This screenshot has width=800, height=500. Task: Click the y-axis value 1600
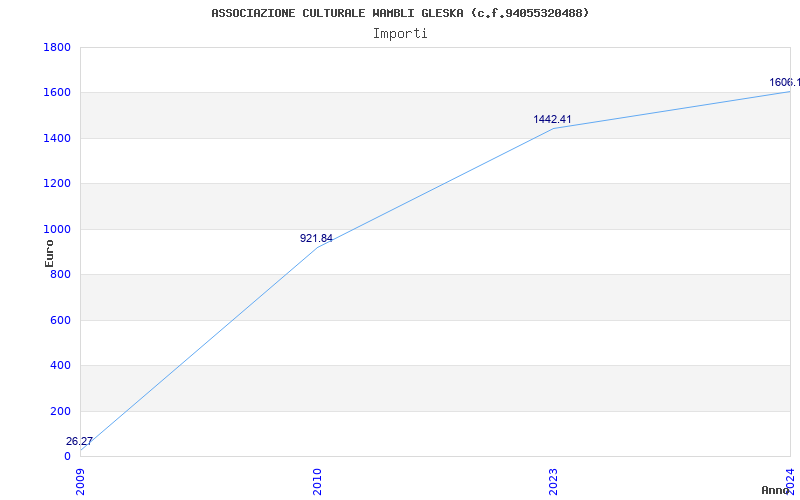coord(57,93)
